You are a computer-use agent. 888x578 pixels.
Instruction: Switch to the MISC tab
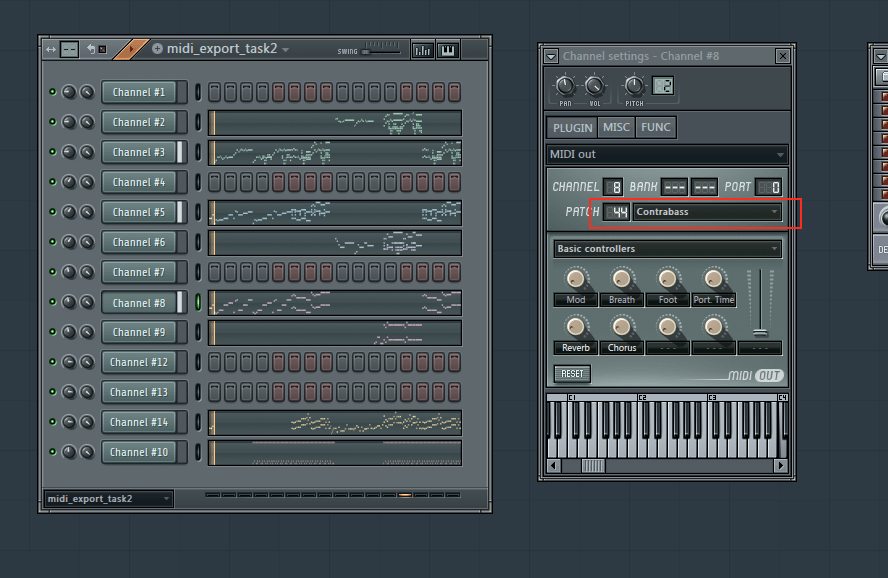point(616,127)
